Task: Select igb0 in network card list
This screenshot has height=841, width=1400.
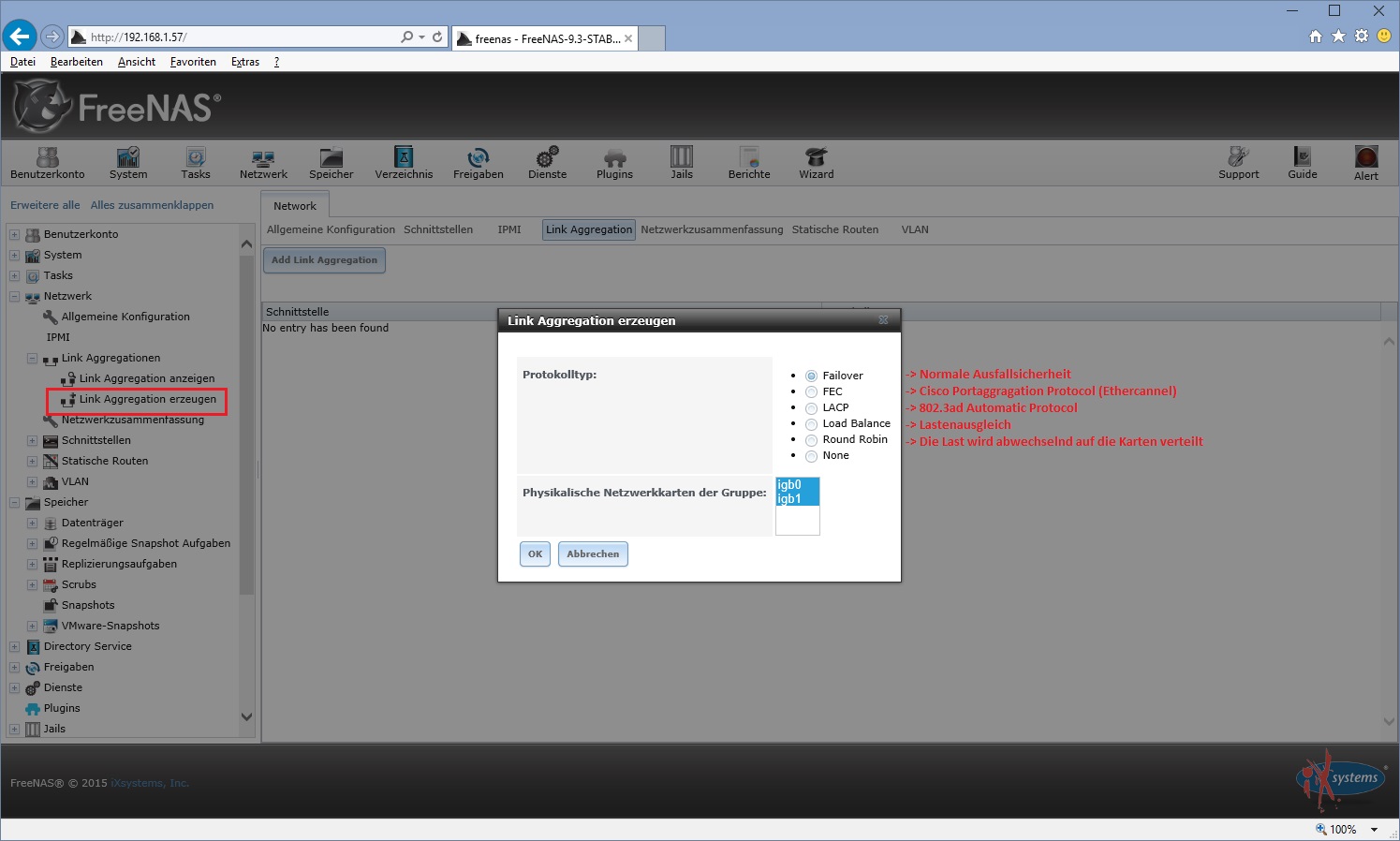Action: click(x=798, y=485)
